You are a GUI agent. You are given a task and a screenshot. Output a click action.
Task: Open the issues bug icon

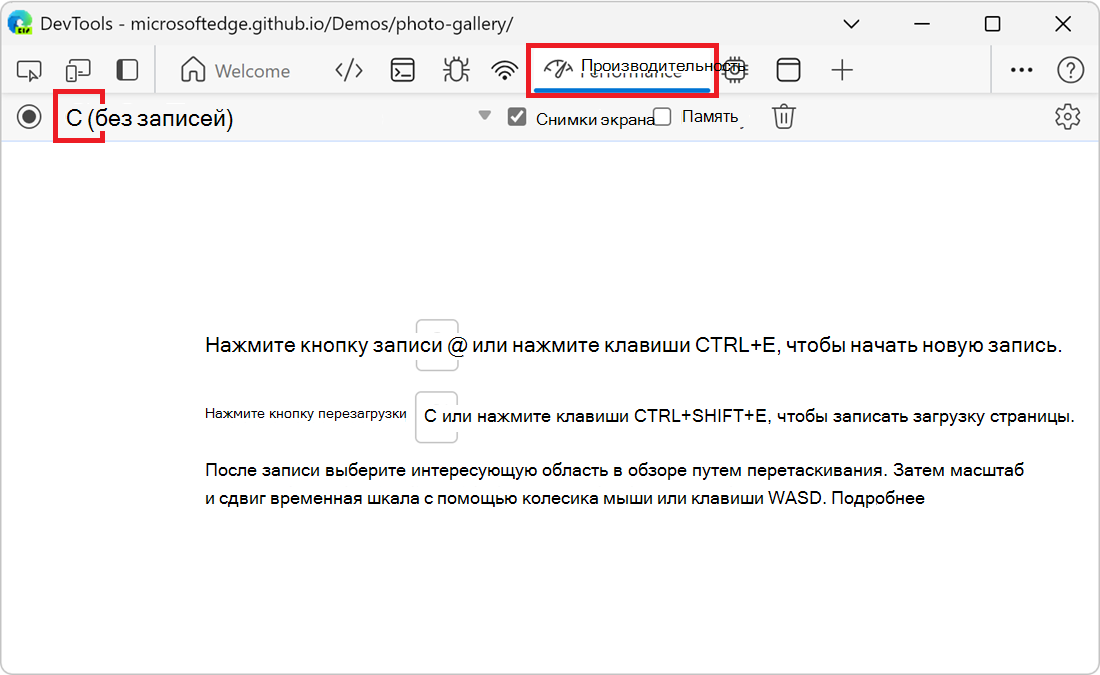pos(454,70)
